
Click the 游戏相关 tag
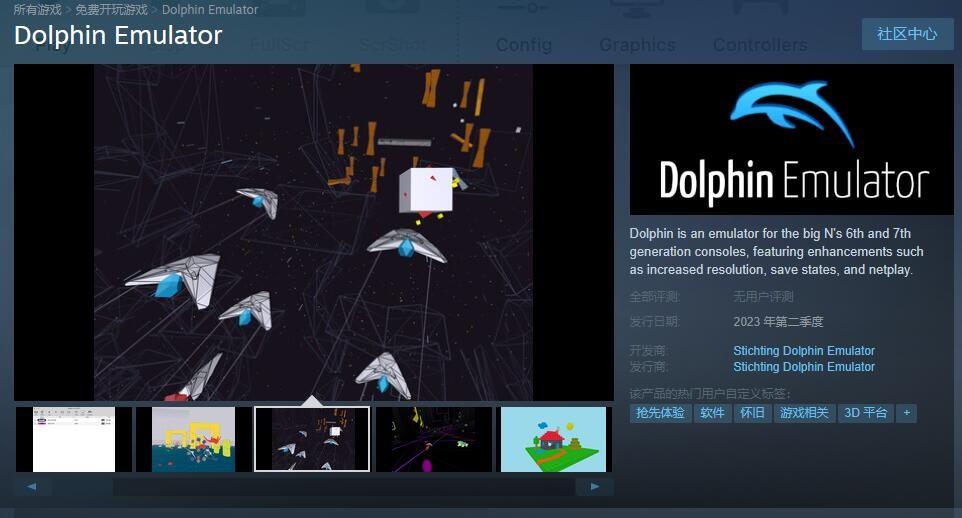804,412
